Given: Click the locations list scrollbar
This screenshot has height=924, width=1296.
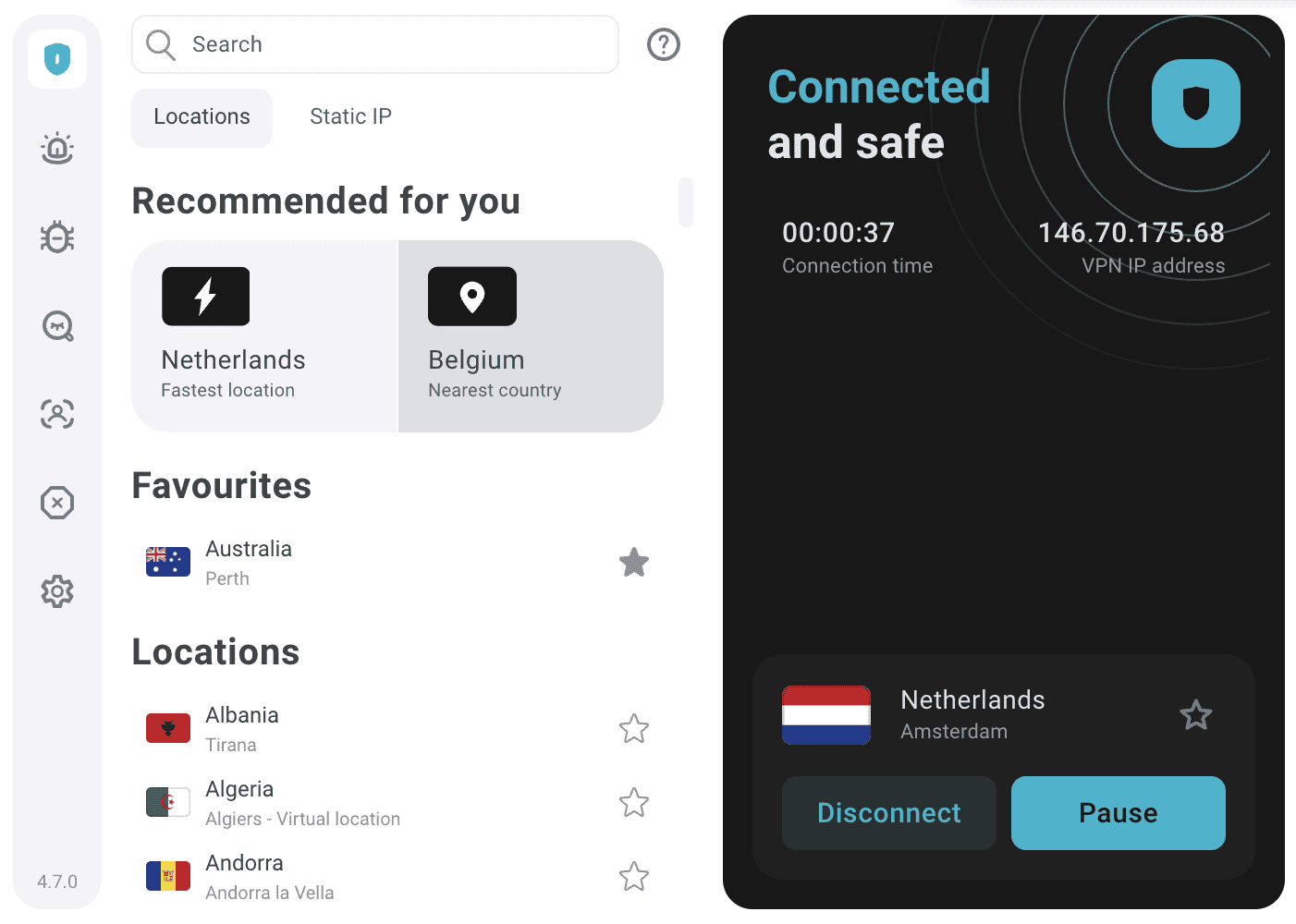Looking at the screenshot, I should click(x=686, y=202).
